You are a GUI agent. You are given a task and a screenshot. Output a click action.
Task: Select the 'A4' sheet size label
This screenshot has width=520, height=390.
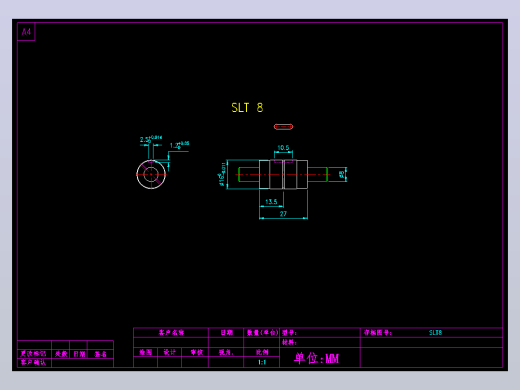tap(26, 32)
